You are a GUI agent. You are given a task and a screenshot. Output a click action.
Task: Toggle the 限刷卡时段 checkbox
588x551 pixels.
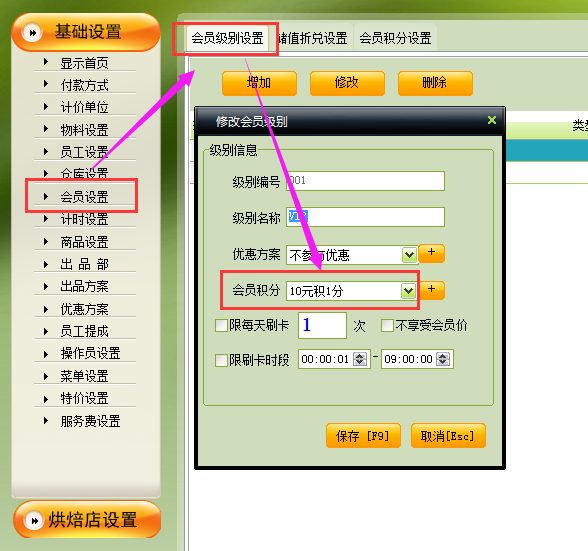click(221, 360)
